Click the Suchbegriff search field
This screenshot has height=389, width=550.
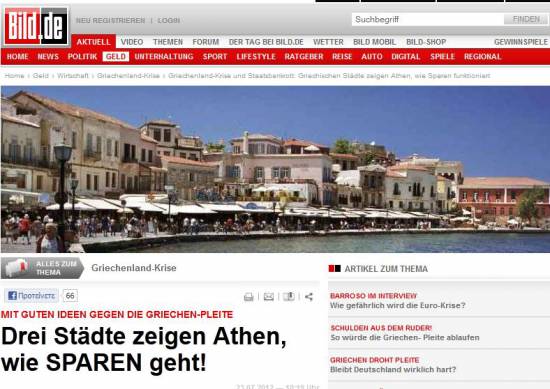click(428, 19)
